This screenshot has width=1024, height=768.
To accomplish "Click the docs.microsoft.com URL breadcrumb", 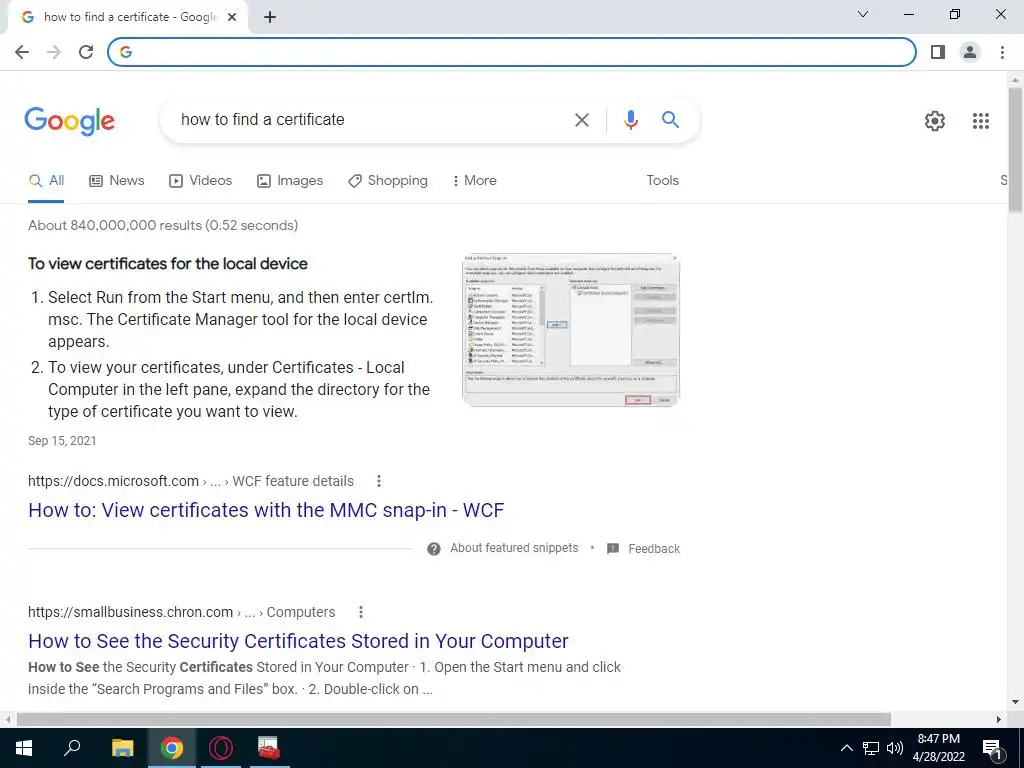I will (191, 481).
